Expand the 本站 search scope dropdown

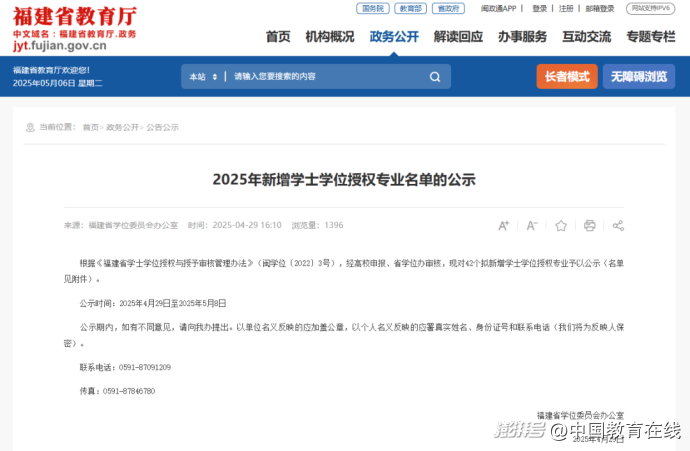coord(201,77)
